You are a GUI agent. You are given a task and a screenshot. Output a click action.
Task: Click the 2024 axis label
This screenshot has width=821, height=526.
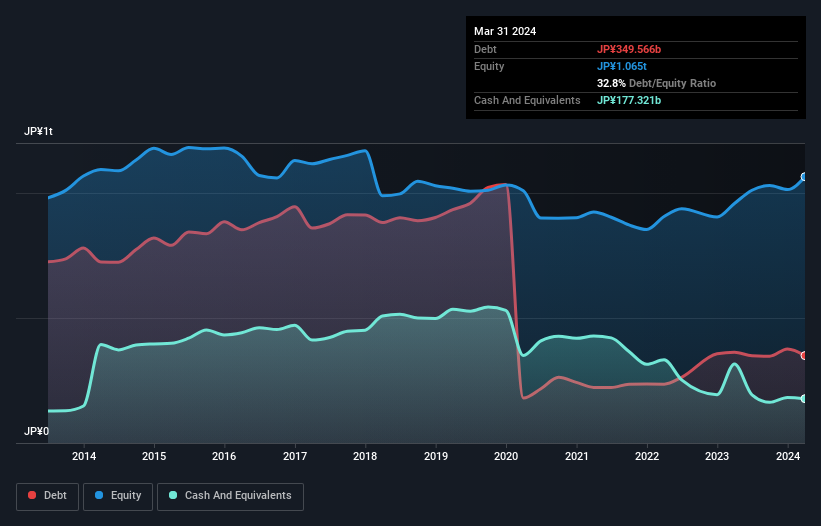pyautogui.click(x=788, y=456)
